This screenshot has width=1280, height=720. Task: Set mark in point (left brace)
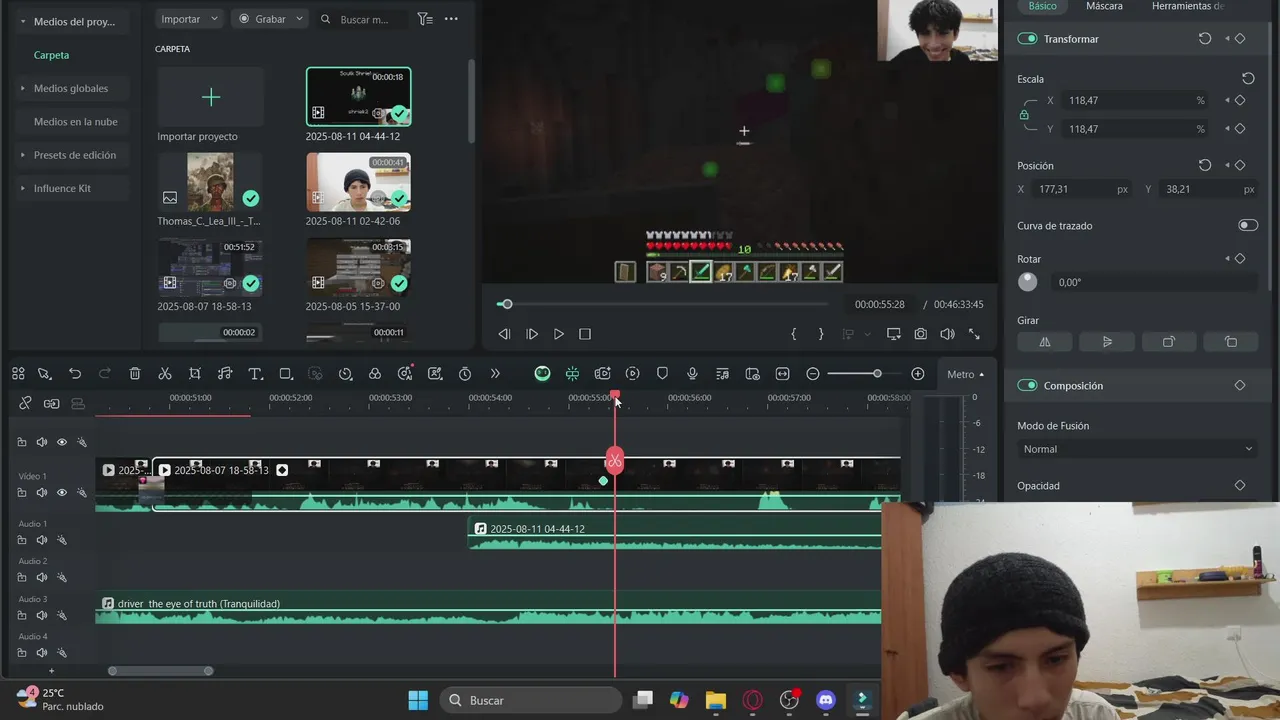[x=794, y=334]
